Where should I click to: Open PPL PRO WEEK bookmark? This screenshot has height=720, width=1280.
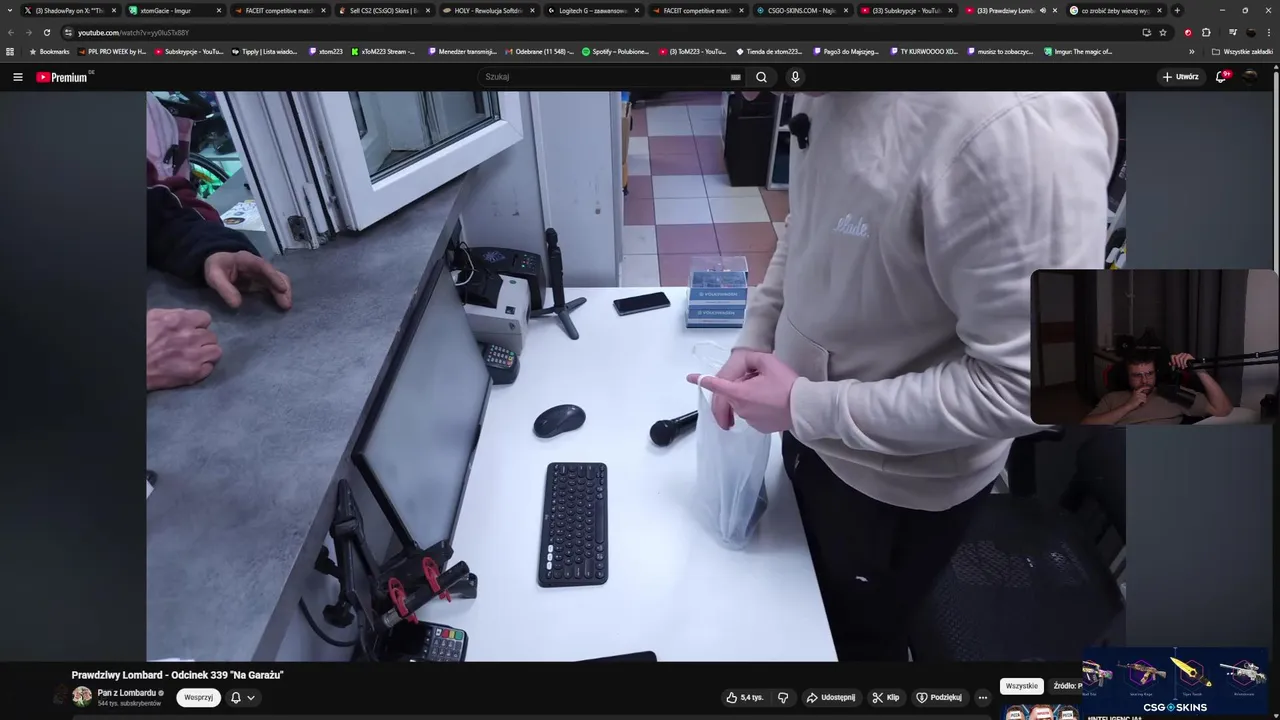112,51
